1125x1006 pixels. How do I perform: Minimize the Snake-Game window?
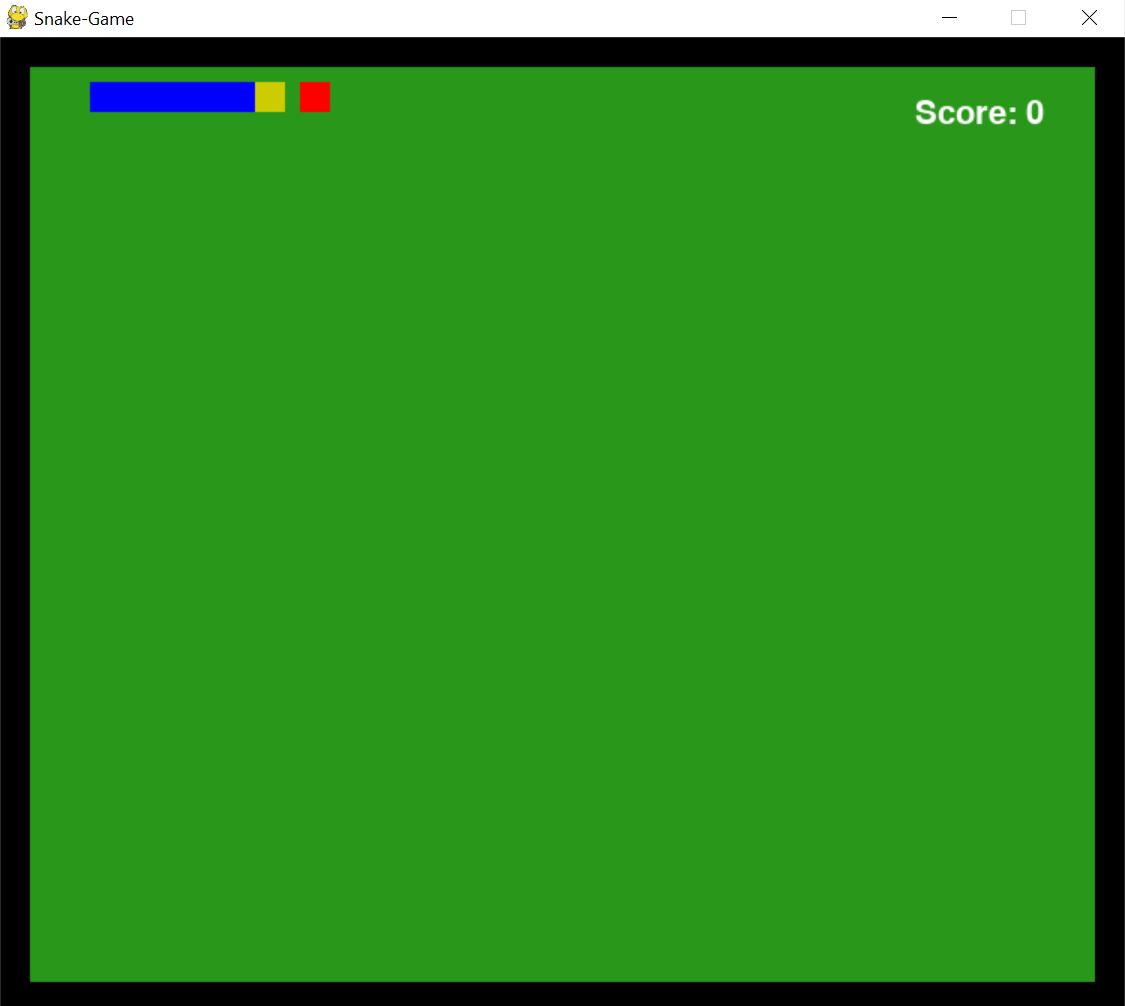(949, 18)
